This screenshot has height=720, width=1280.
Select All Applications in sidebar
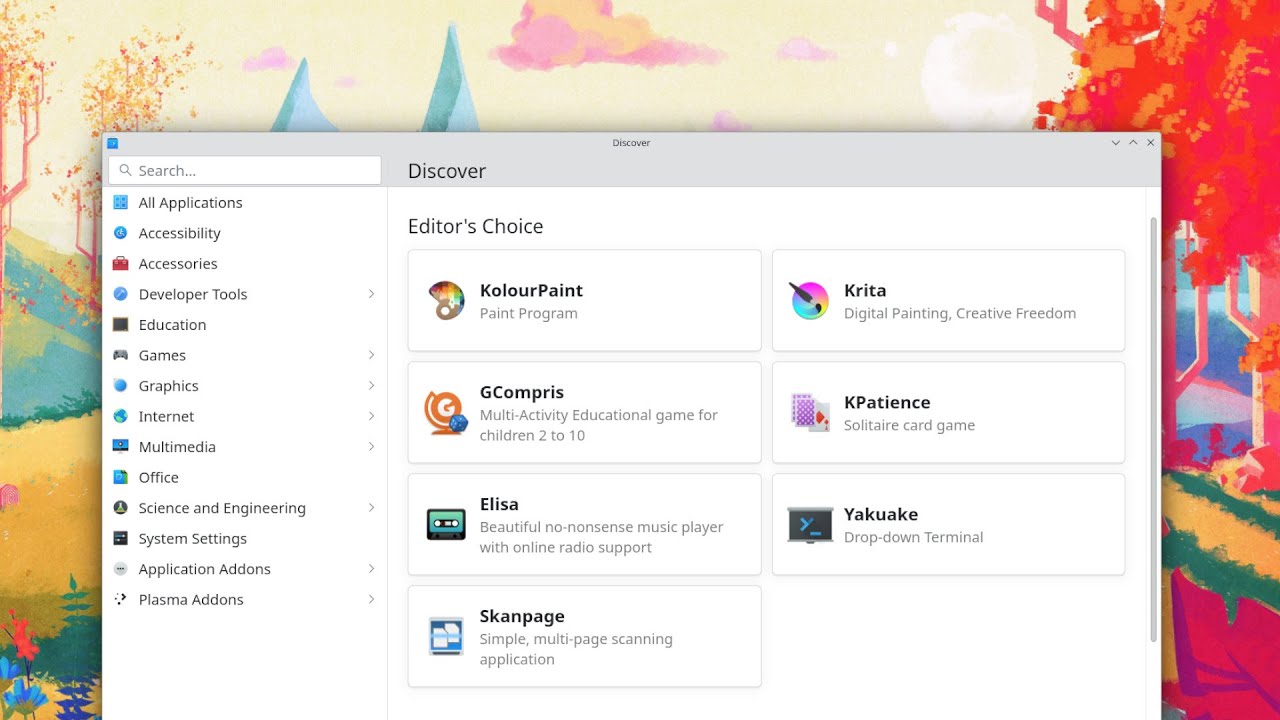pyautogui.click(x=245, y=202)
